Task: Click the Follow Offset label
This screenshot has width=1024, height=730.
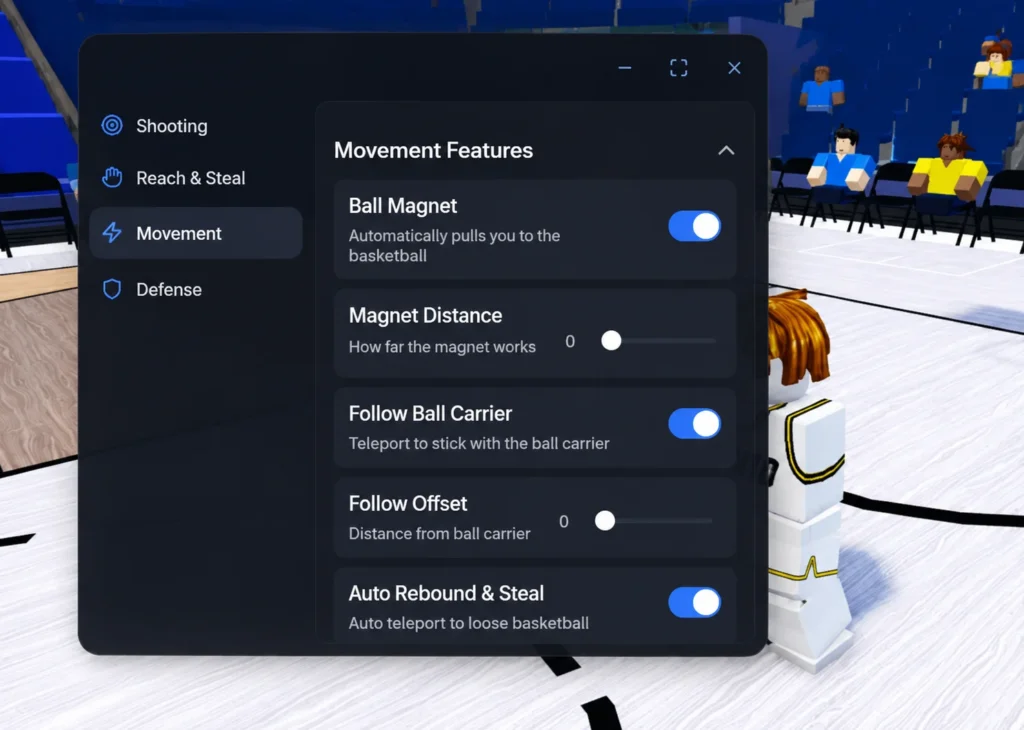Action: click(x=408, y=503)
